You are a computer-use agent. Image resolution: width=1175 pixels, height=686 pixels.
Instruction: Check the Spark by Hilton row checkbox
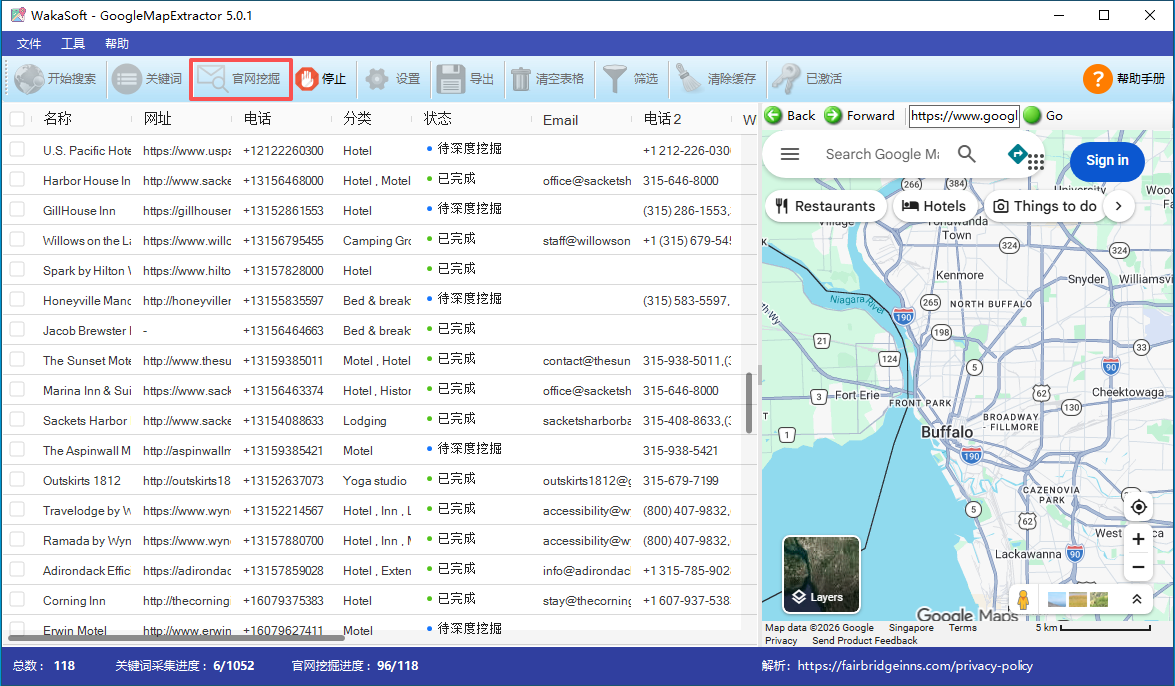click(16, 269)
